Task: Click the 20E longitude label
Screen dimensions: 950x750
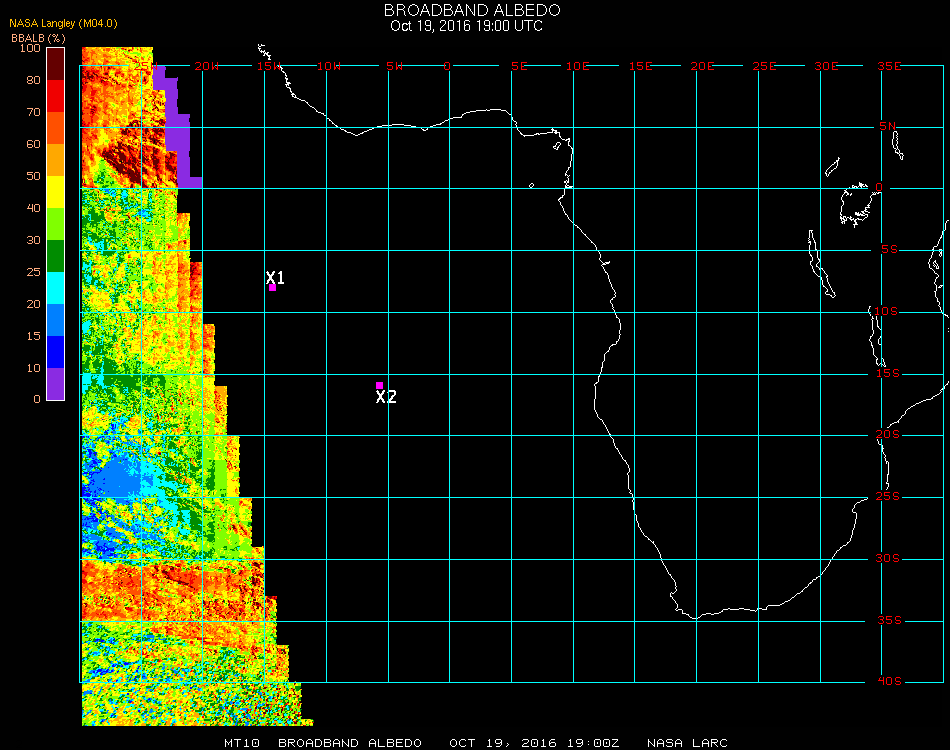Action: [703, 66]
